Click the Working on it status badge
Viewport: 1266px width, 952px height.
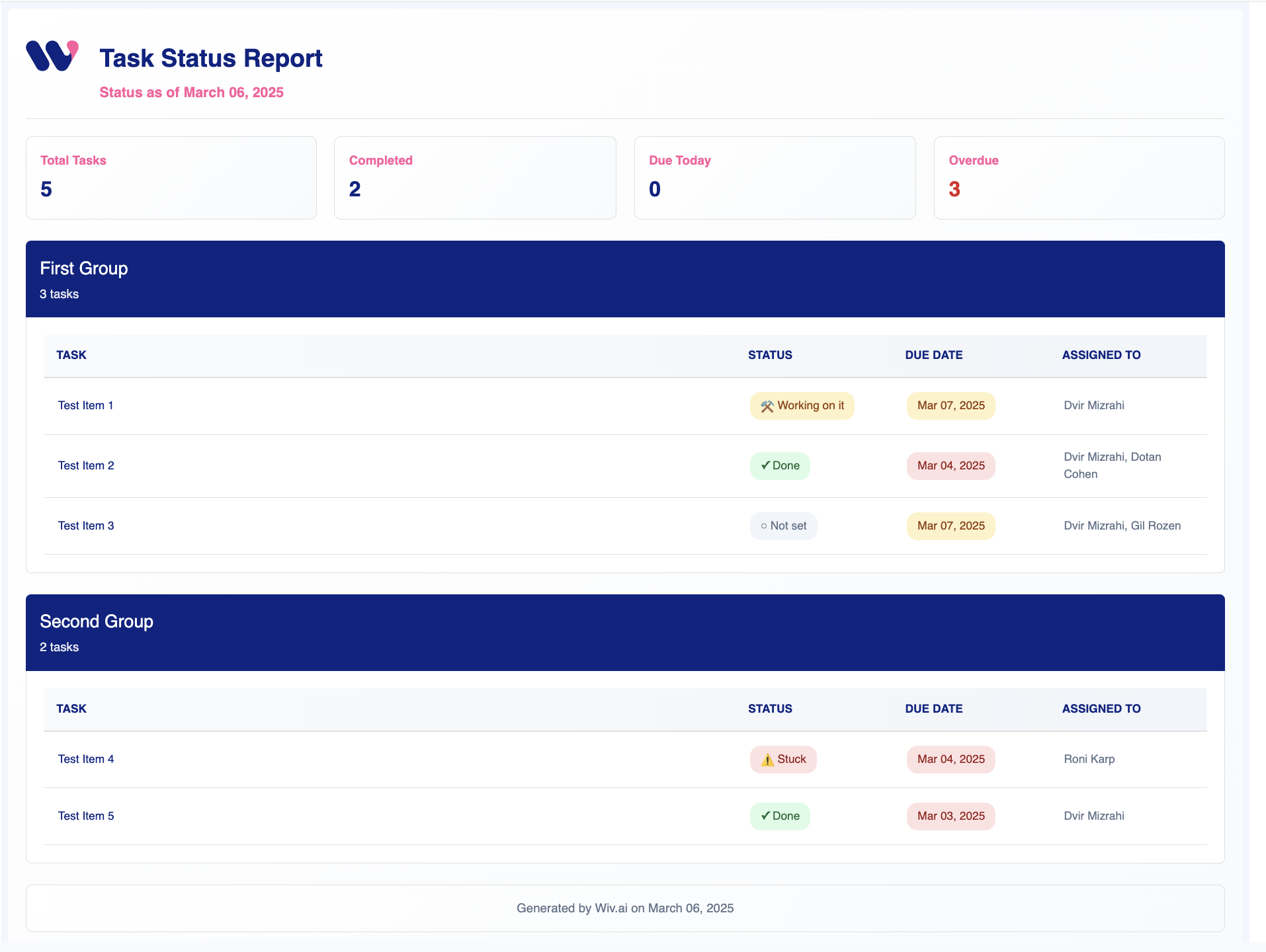pos(802,406)
